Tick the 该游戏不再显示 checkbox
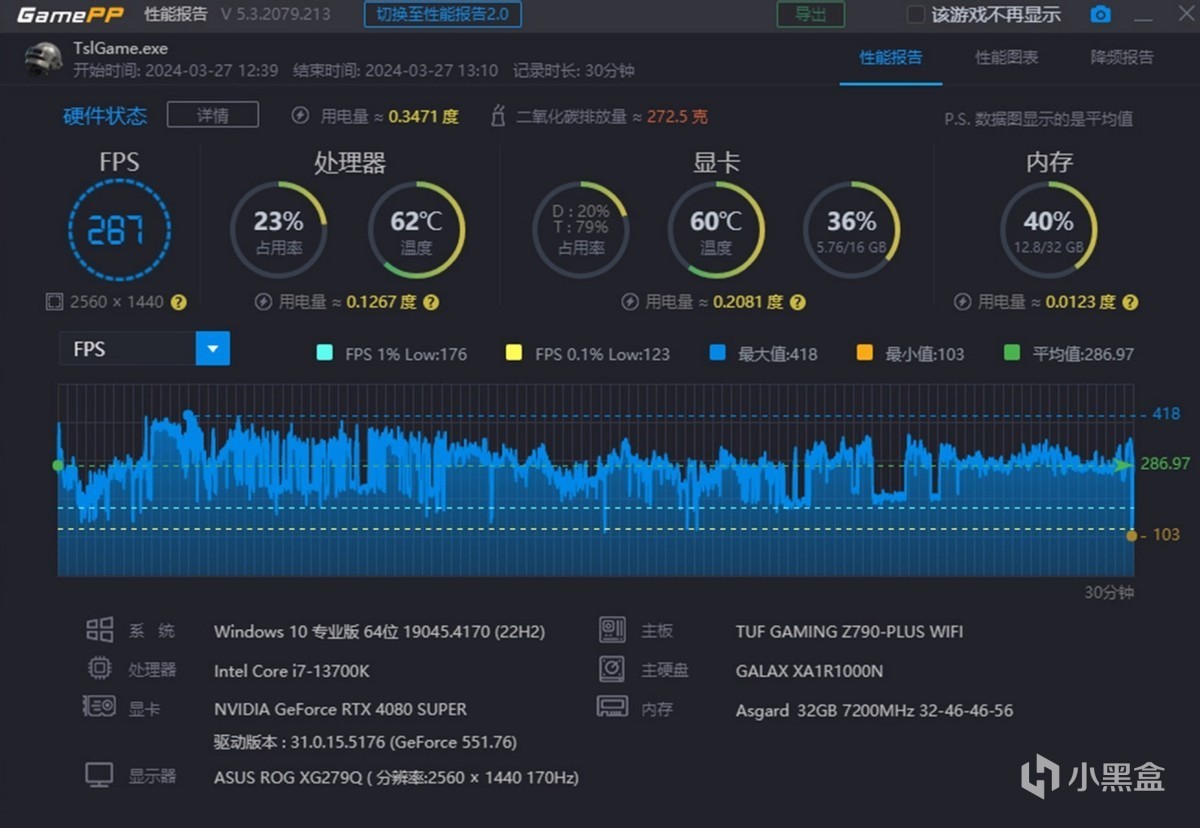The width and height of the screenshot is (1200, 828). point(915,15)
